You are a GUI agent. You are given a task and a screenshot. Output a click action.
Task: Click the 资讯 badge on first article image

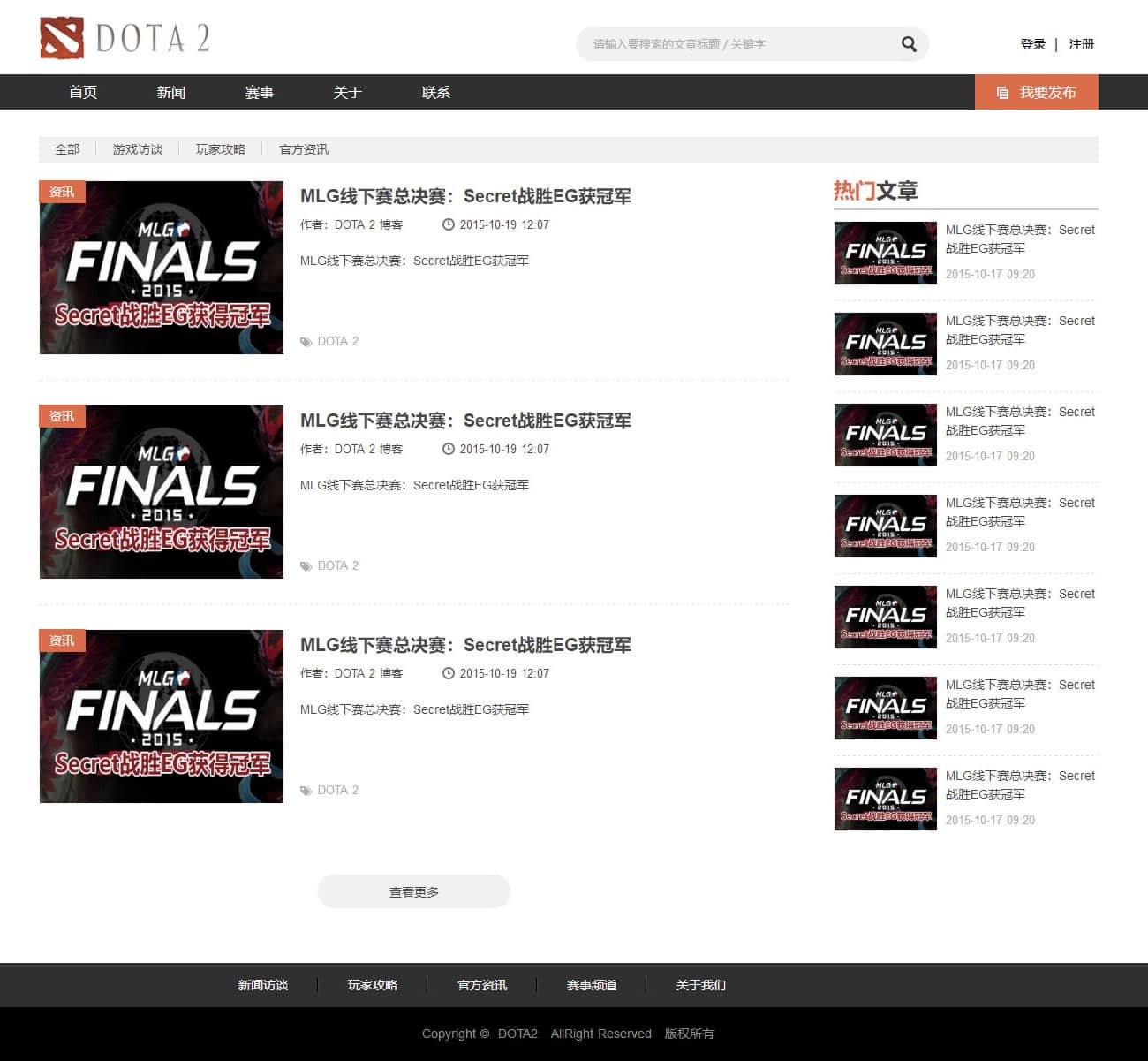tap(62, 192)
